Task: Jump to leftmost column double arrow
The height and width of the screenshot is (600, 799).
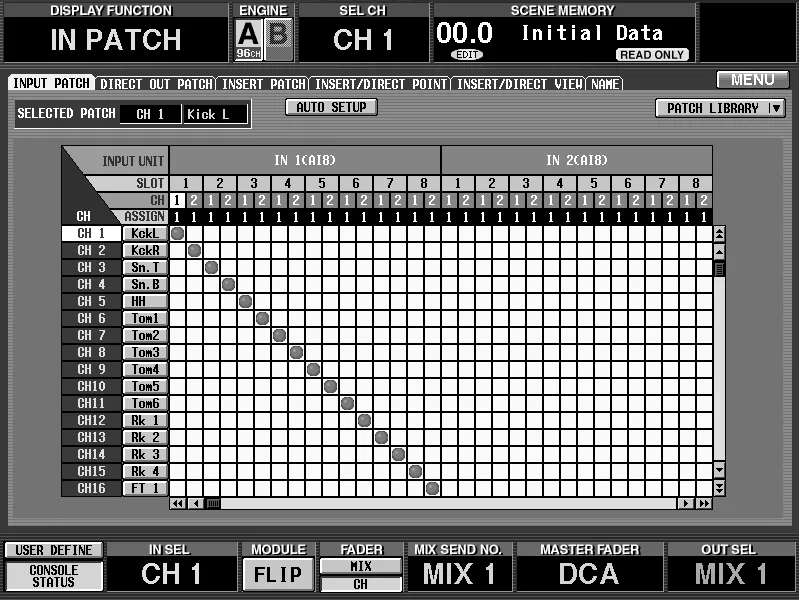Action: pos(177,504)
